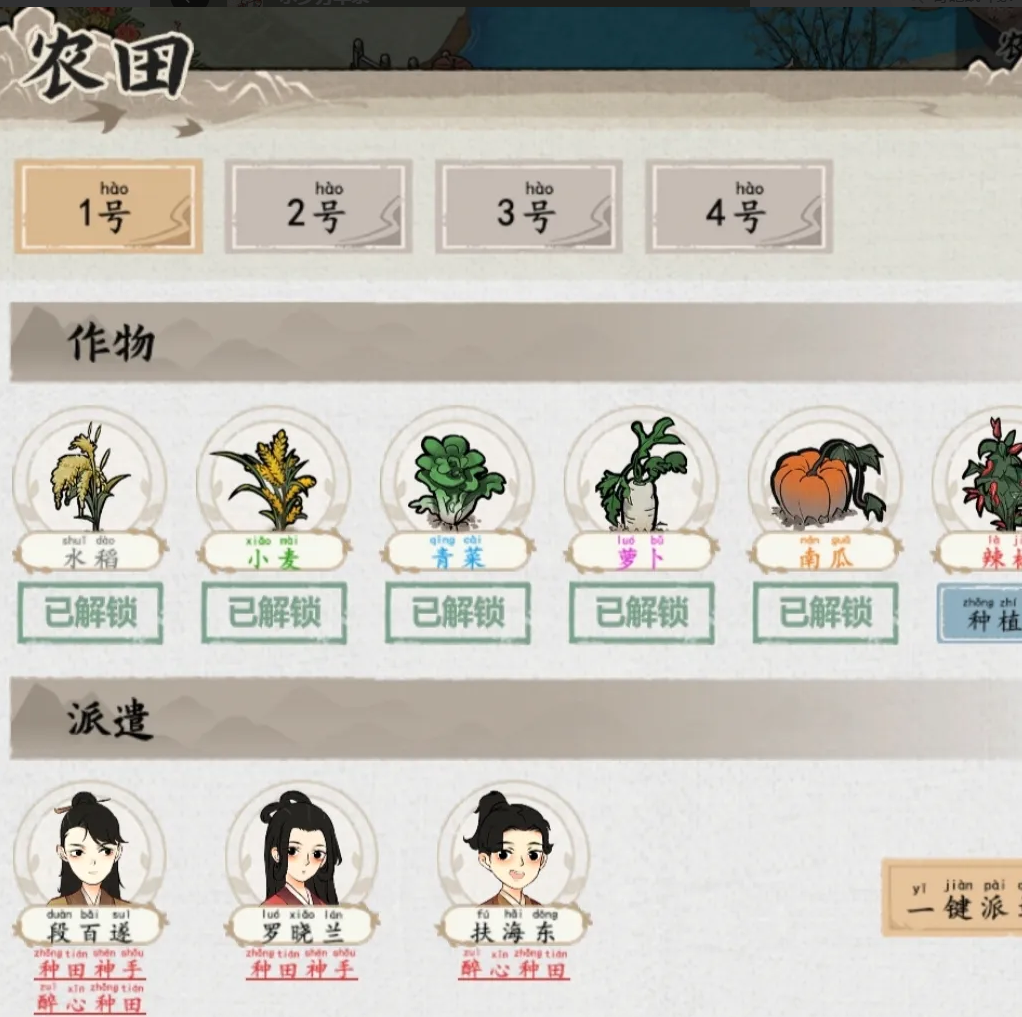Switch to farmland tab 1号
The image size is (1022, 1017).
pyautogui.click(x=108, y=207)
